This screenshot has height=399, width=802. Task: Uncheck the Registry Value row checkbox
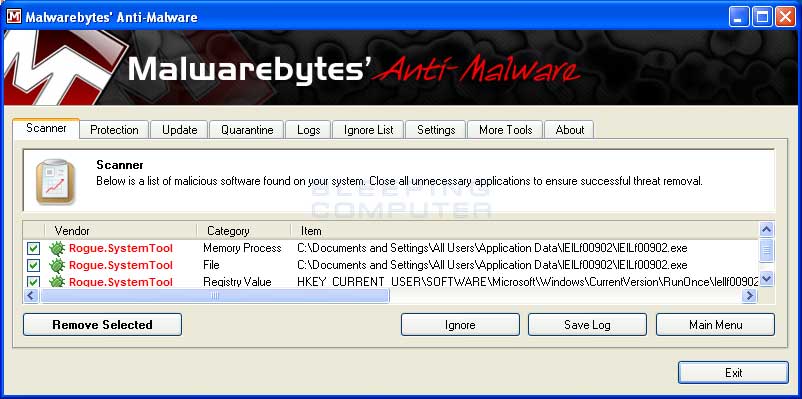(33, 282)
